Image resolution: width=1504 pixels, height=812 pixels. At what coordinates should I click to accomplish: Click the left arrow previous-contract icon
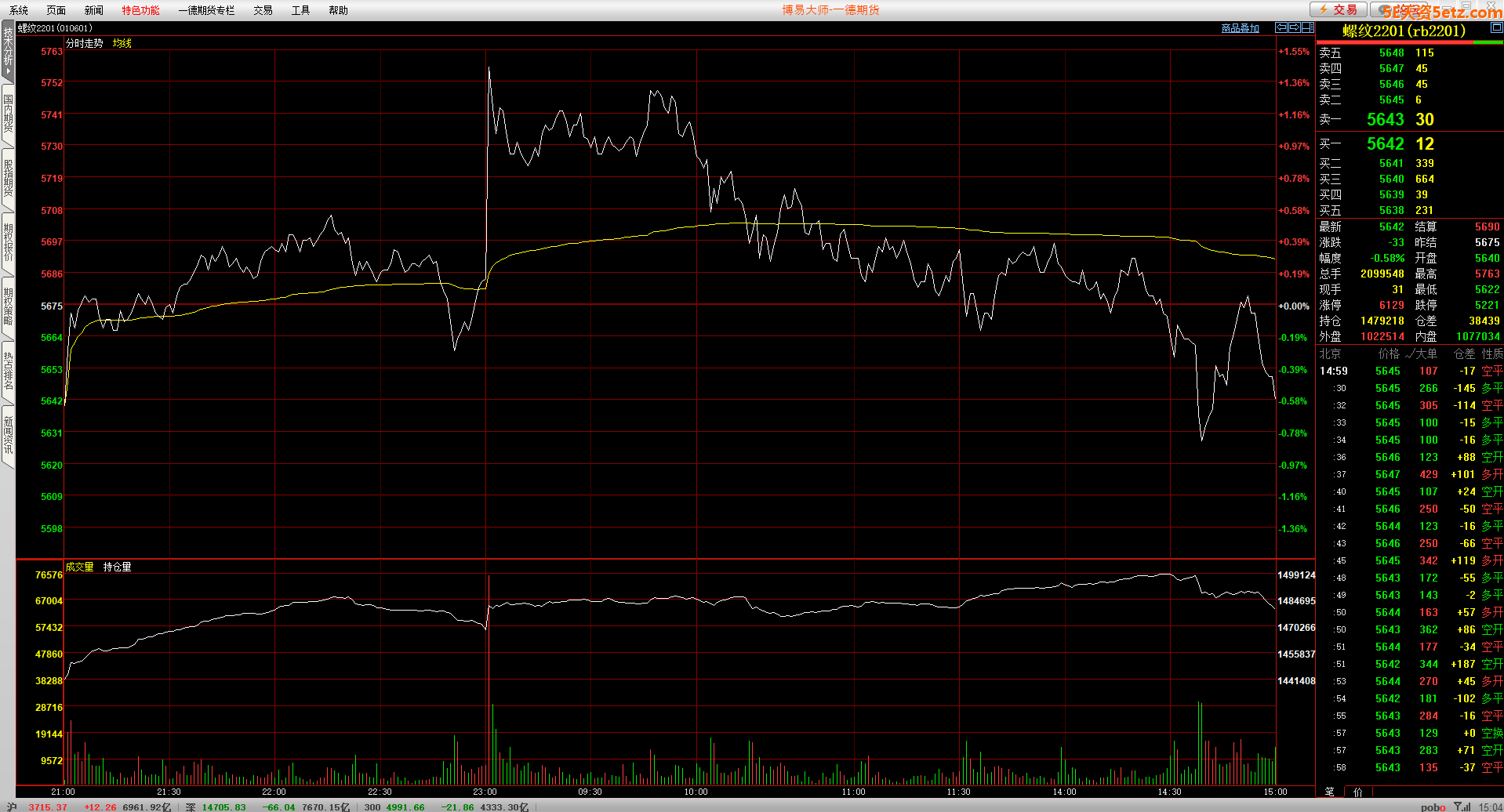[1281, 27]
